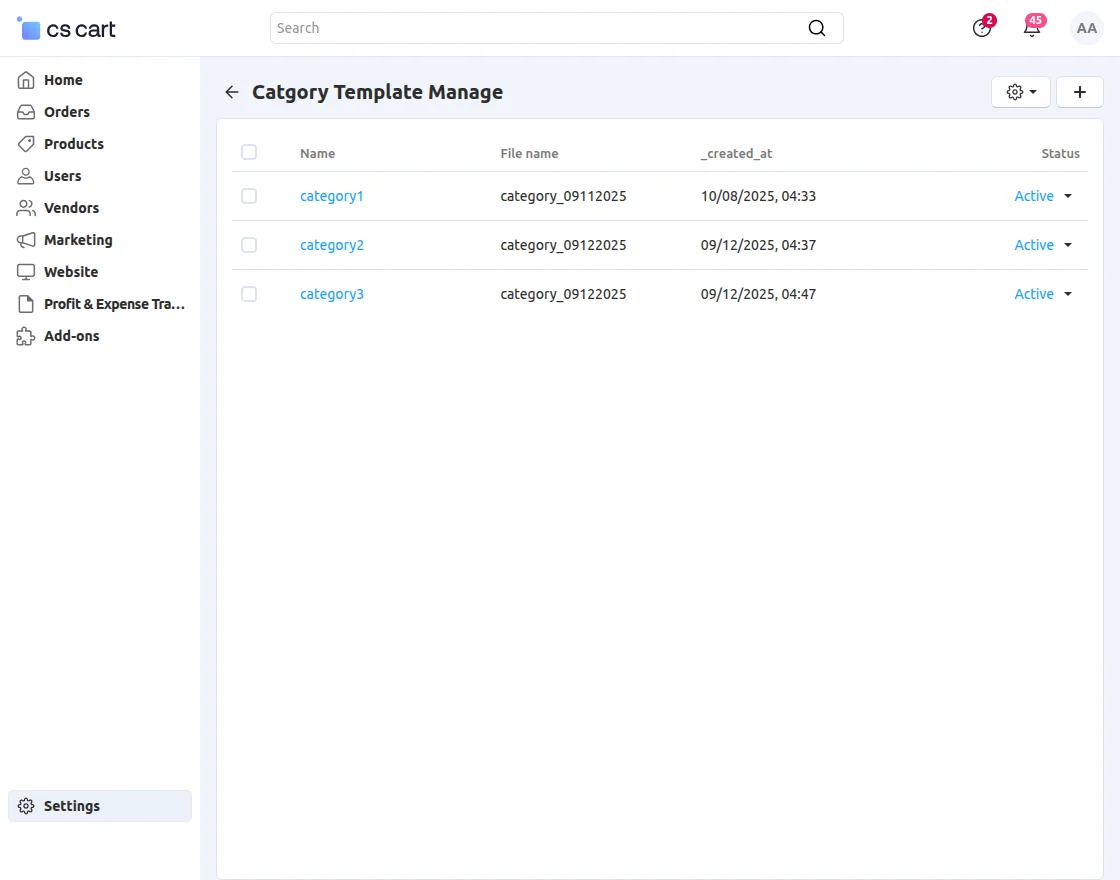The width and height of the screenshot is (1120, 880).
Task: Change the status dropdown of category1
Action: coord(1043,196)
